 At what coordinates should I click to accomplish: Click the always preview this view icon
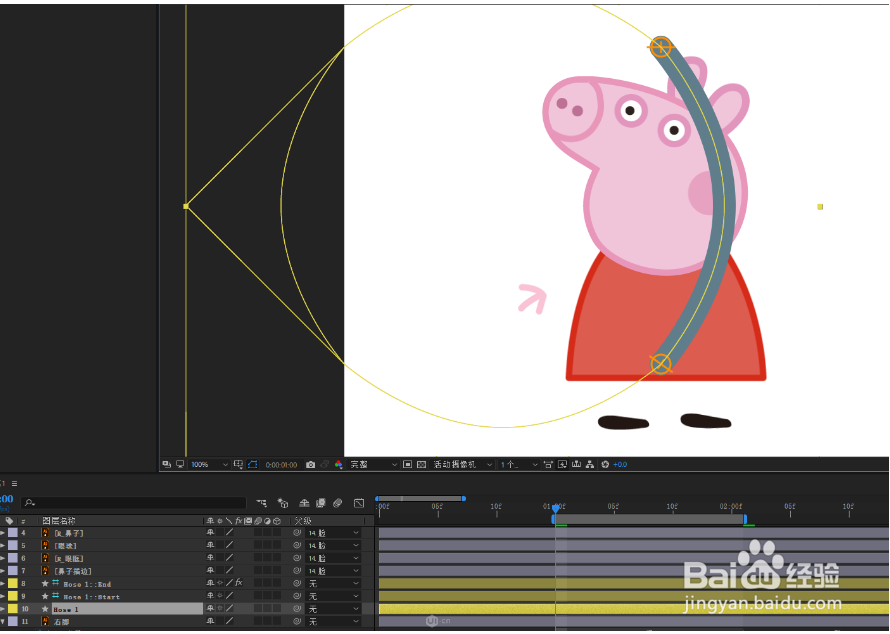[x=166, y=464]
